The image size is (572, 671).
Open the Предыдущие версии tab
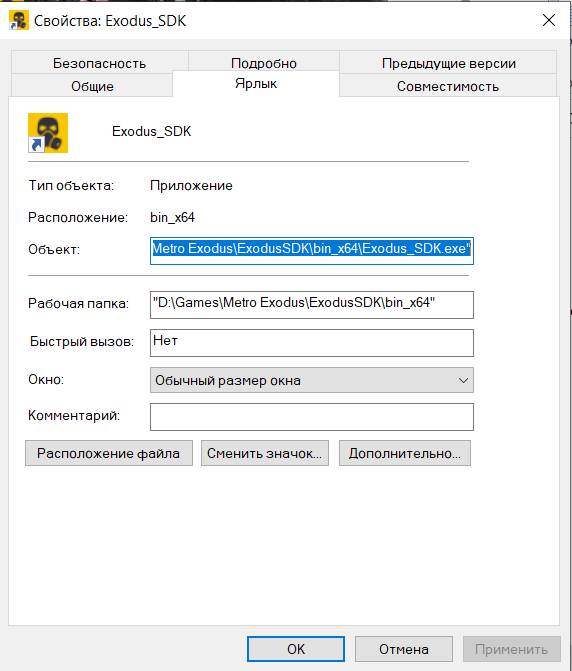click(x=448, y=63)
